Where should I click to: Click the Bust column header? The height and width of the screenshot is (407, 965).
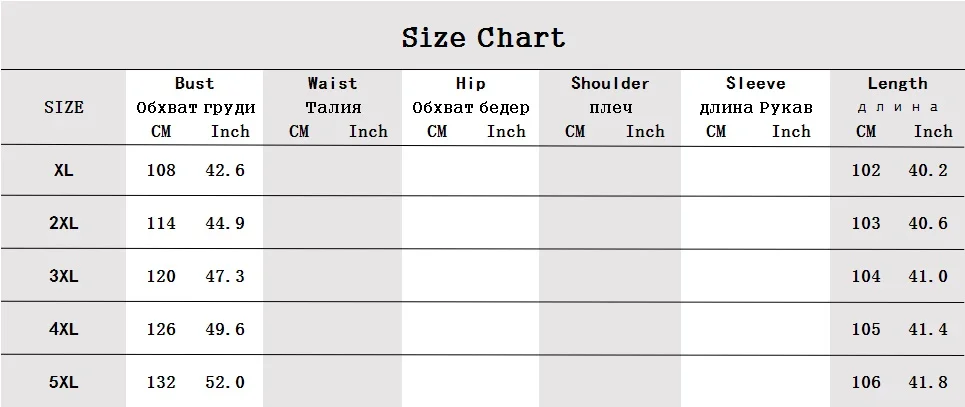click(194, 84)
